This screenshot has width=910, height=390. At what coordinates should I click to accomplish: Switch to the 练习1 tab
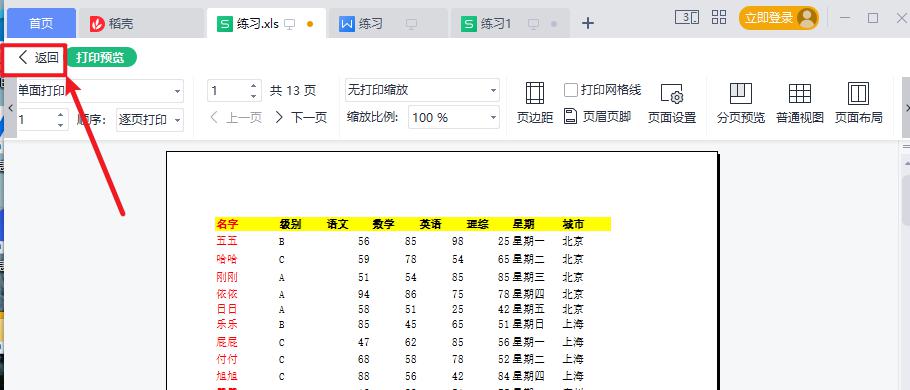click(511, 23)
